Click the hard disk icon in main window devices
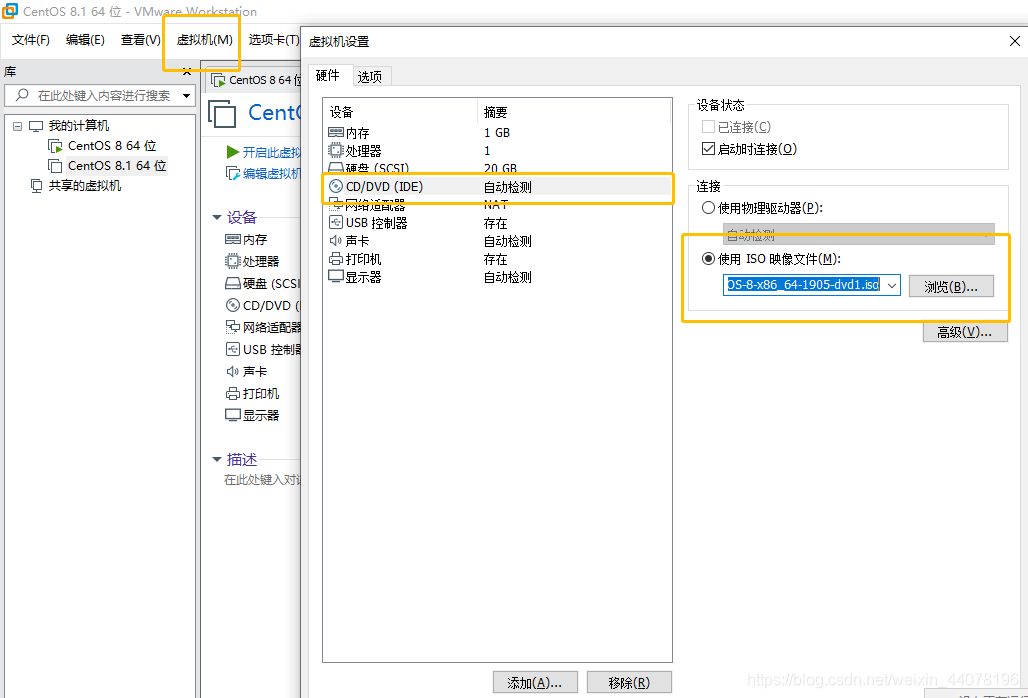 (x=233, y=283)
